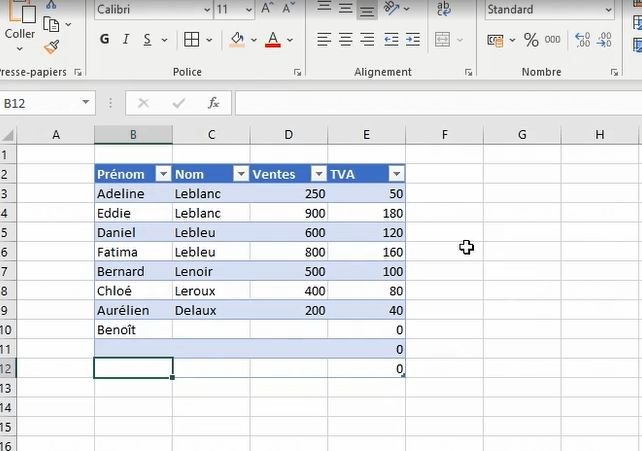Open Presse-papiers dialog launcher
The height and width of the screenshot is (451, 642).
pos(78,72)
